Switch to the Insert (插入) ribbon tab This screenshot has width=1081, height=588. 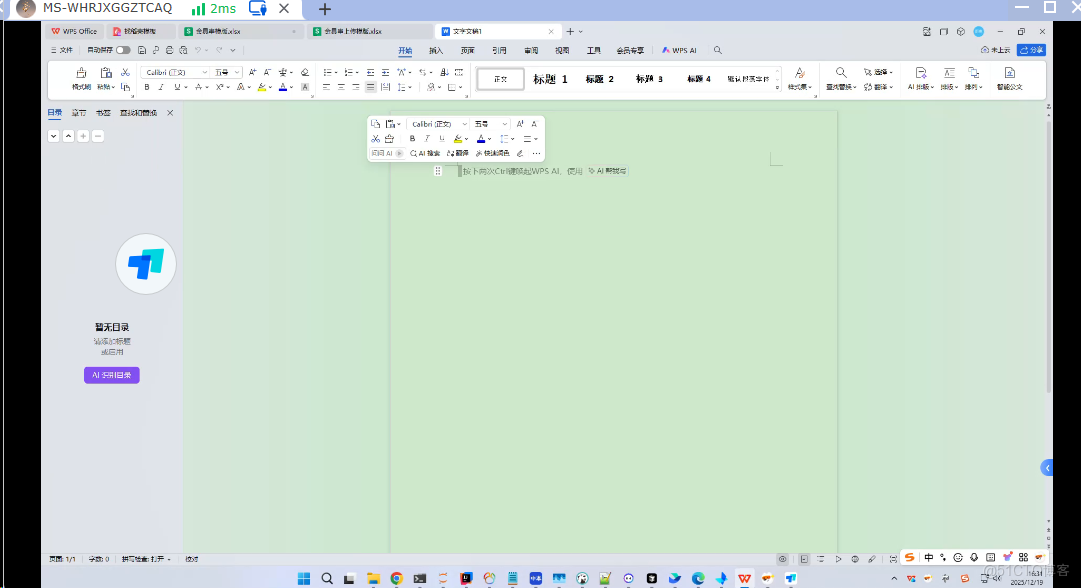pos(436,49)
